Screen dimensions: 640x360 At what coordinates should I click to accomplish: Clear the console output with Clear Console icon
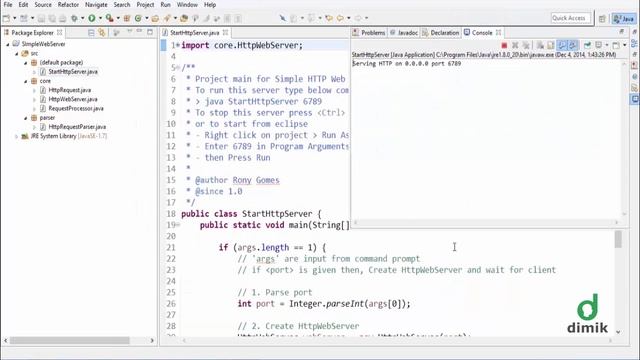click(540, 45)
